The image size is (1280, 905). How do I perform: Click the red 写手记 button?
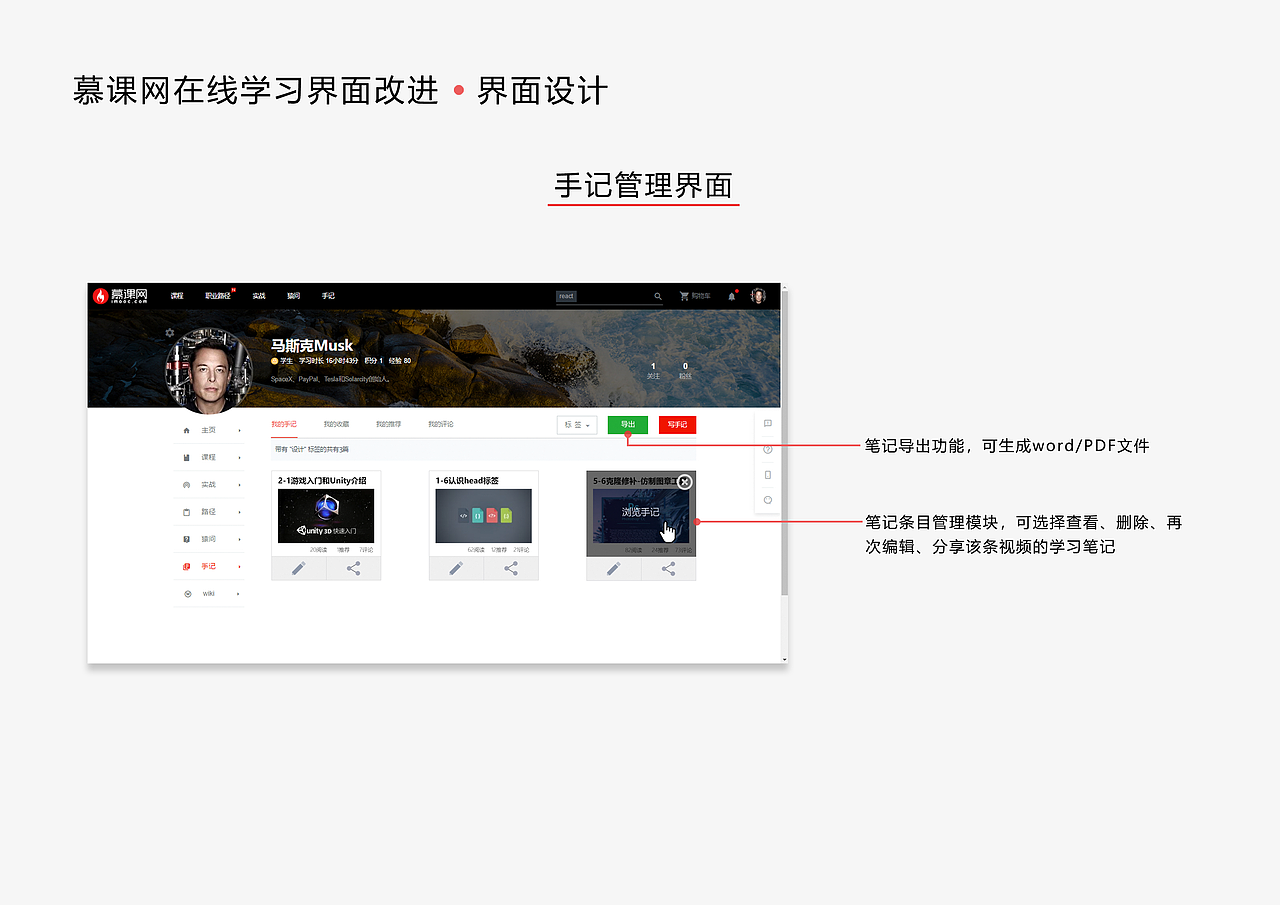677,425
